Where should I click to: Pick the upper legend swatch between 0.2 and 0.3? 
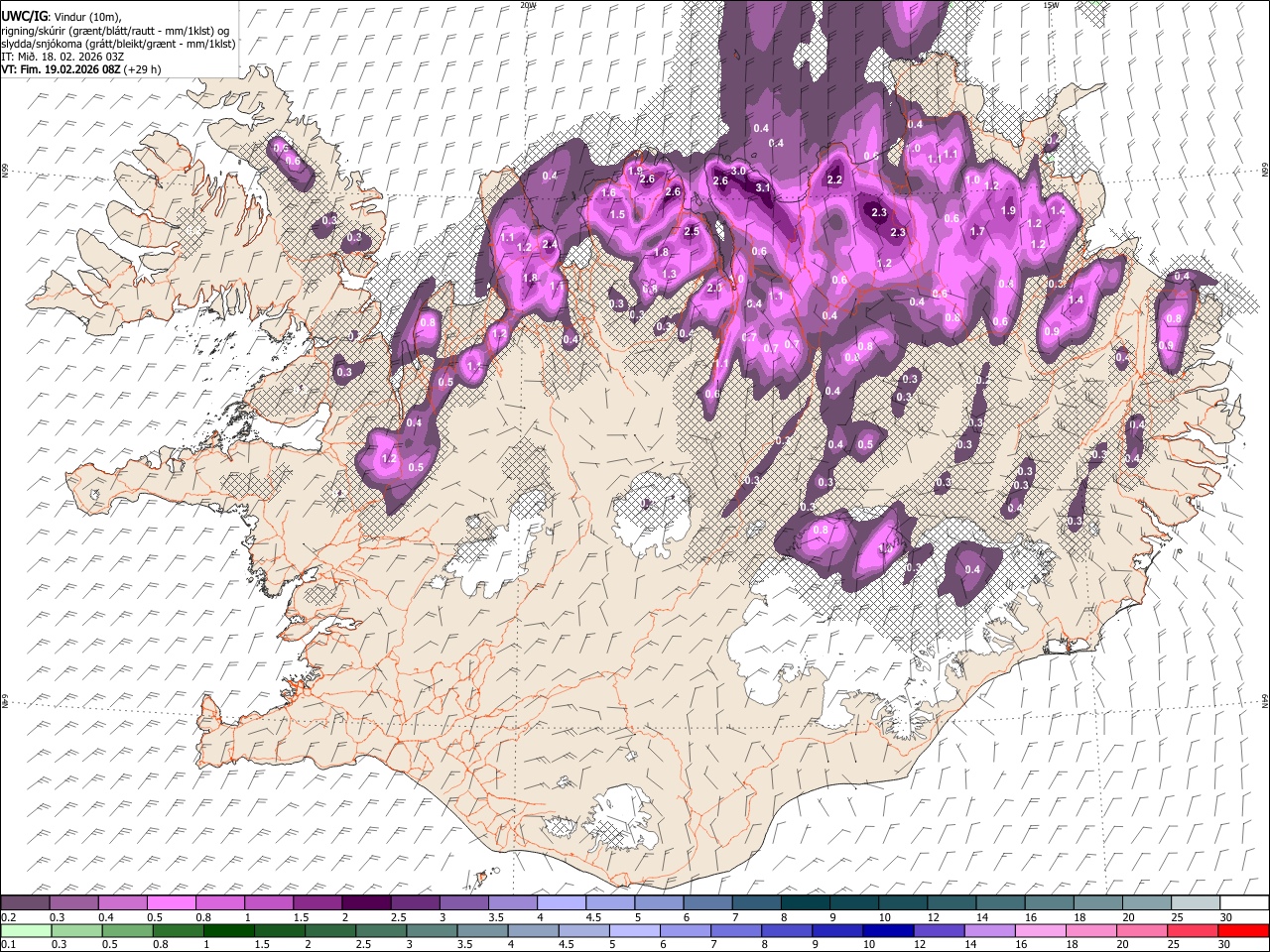click(25, 902)
